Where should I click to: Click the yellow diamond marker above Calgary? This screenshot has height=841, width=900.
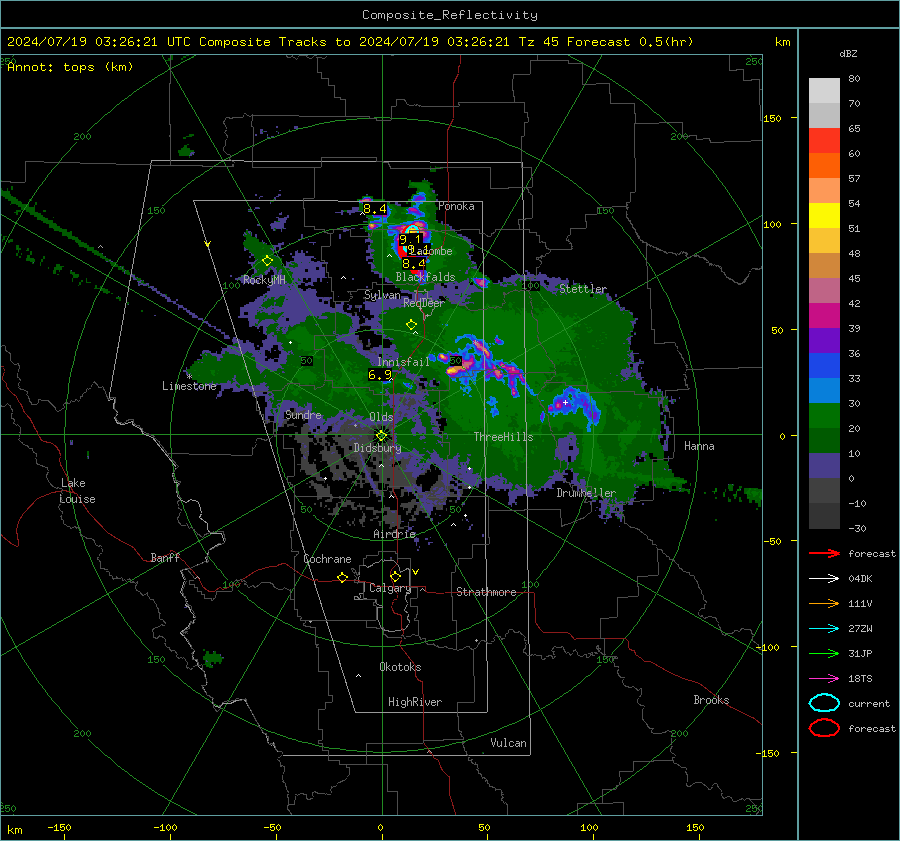pos(395,576)
